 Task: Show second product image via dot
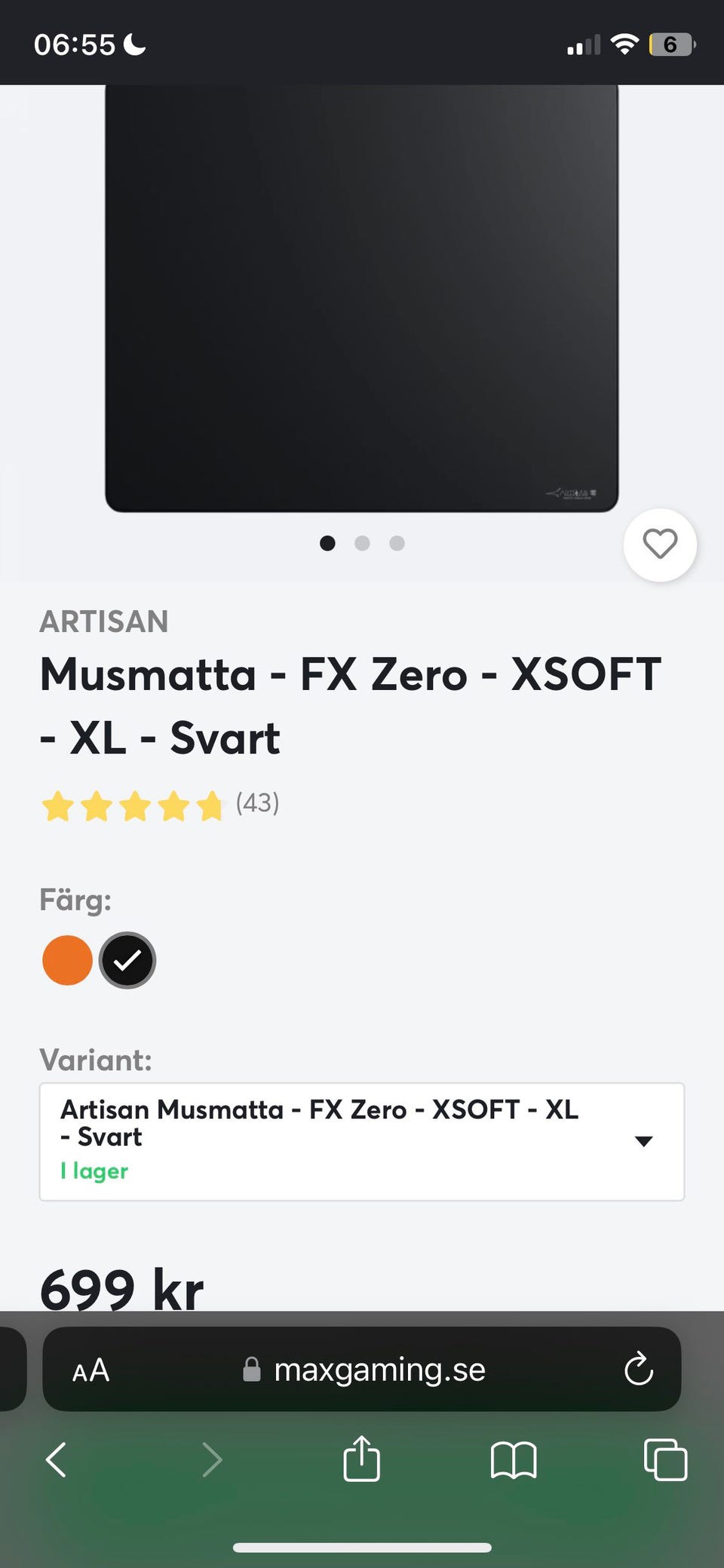[x=362, y=543]
